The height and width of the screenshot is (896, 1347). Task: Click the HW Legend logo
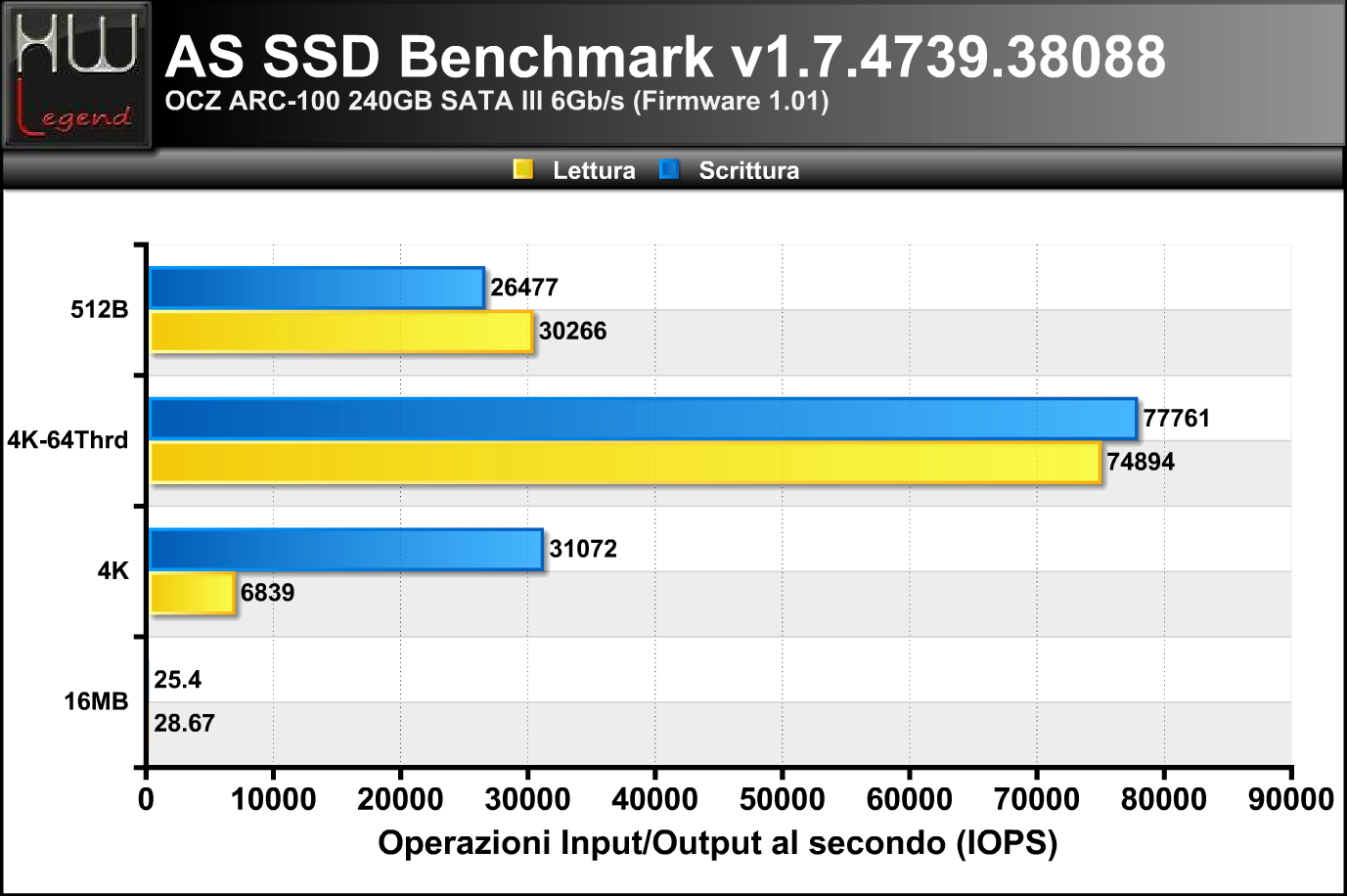click(77, 75)
